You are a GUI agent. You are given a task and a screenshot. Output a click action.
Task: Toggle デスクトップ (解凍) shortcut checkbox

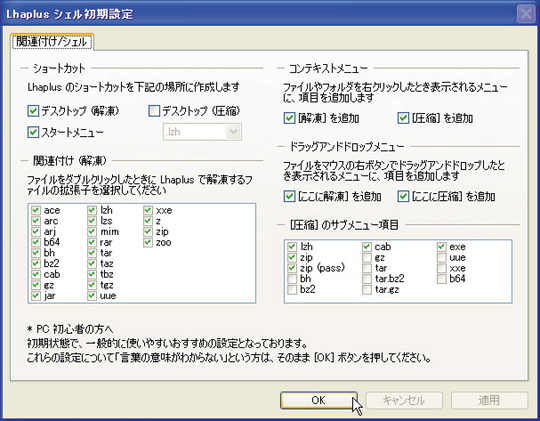click(x=33, y=111)
